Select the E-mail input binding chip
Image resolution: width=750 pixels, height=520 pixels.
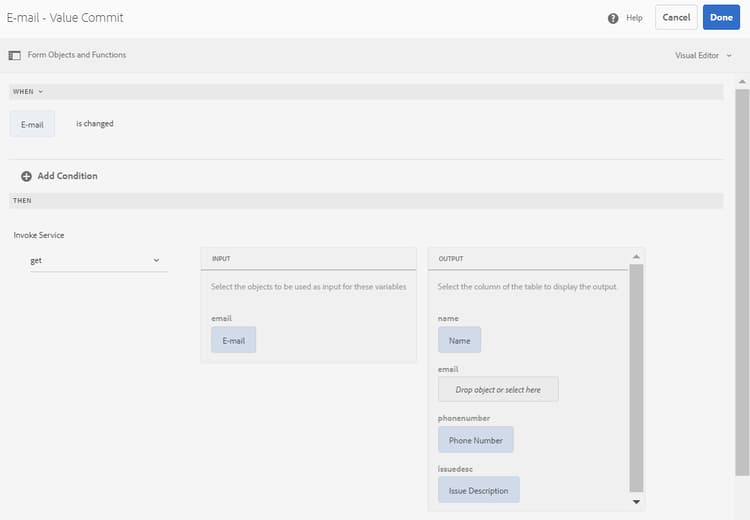point(233,340)
